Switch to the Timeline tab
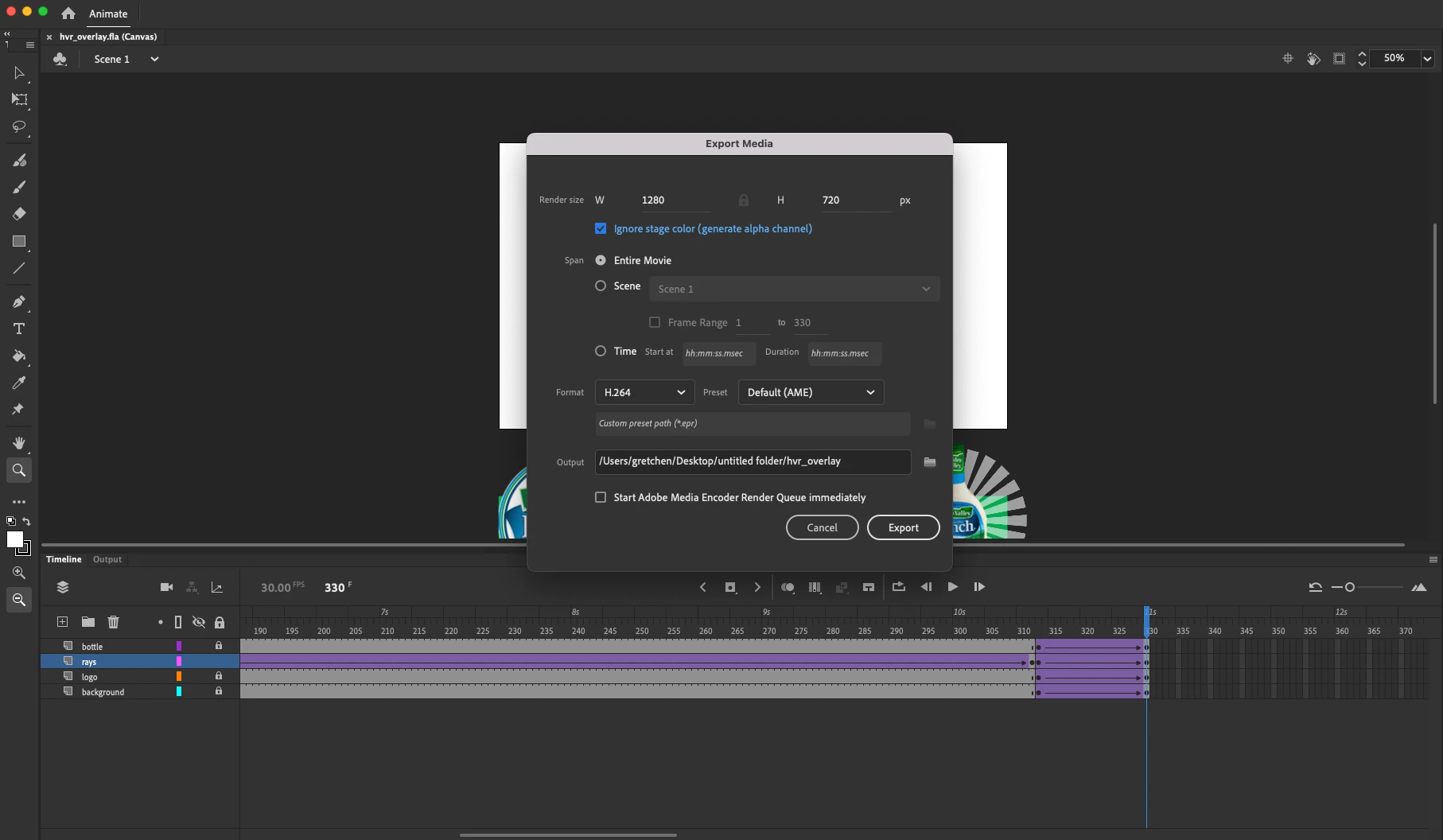Viewport: 1443px width, 840px height. (64, 559)
